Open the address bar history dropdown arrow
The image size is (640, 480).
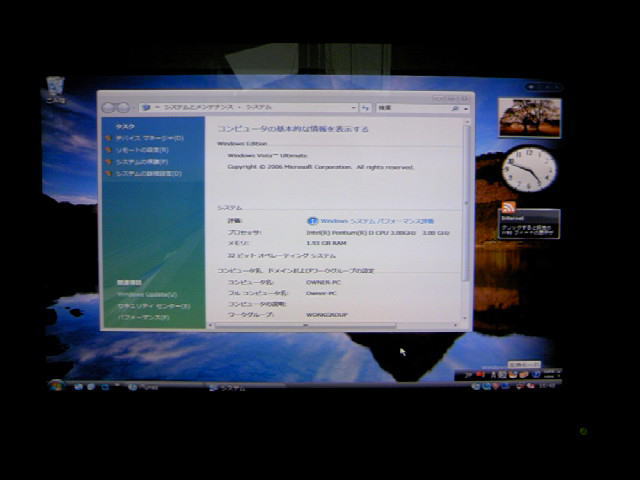353,108
